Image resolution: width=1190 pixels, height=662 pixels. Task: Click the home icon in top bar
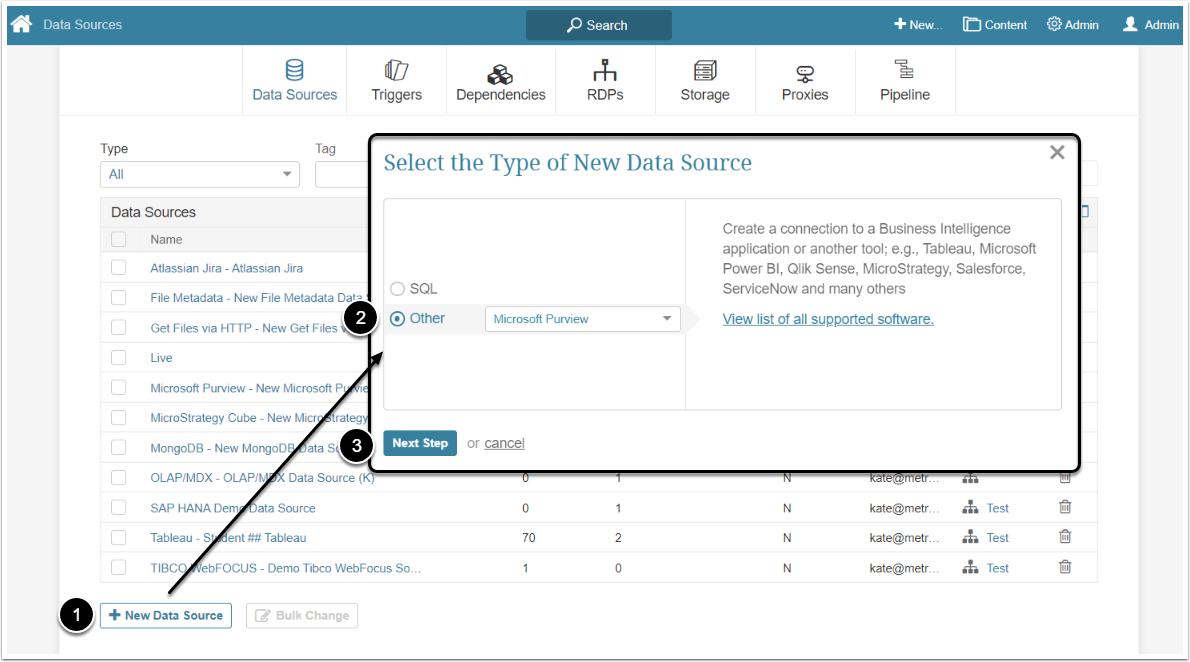coord(22,24)
